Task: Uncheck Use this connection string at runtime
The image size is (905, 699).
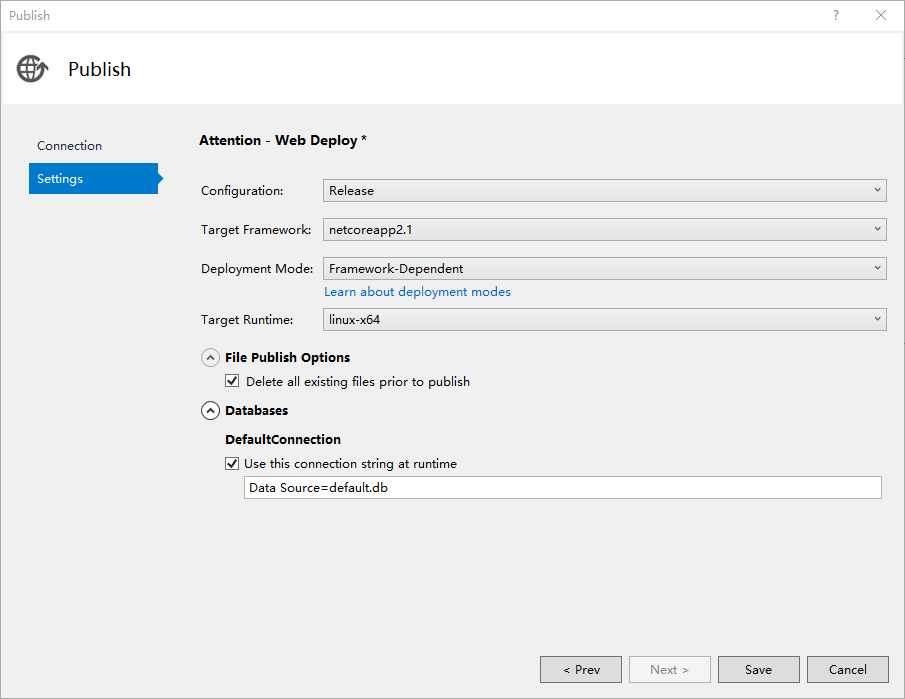Action: 232,463
